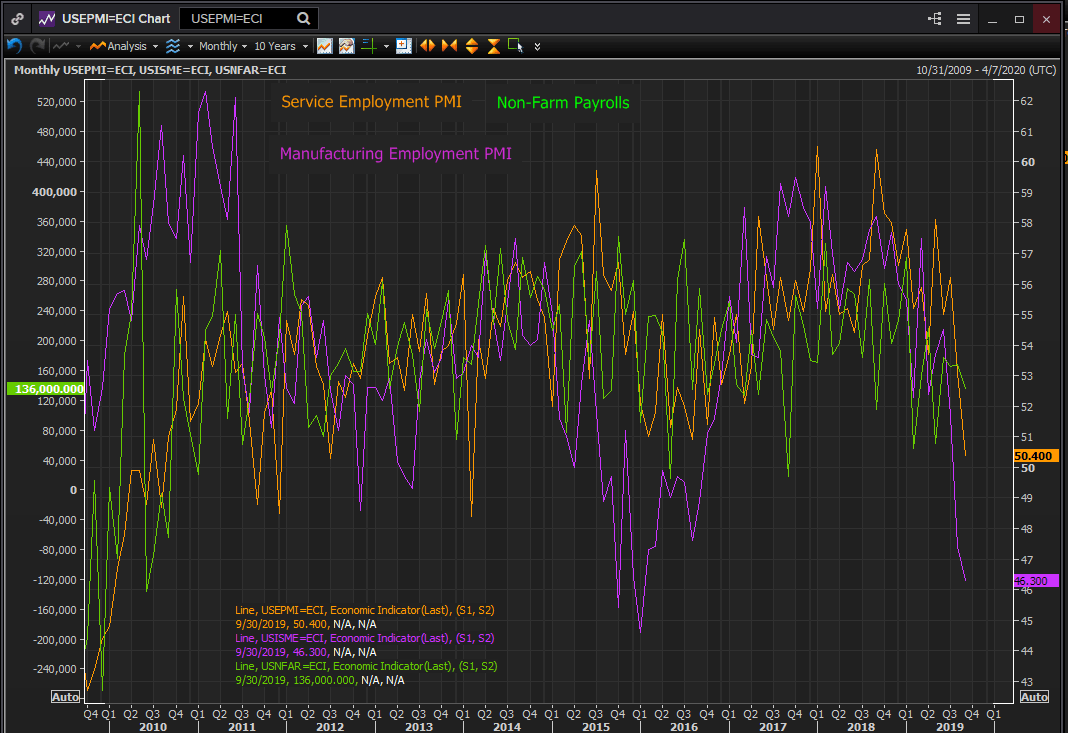Click the hierarchy tree icon in title bar
This screenshot has height=733, width=1068.
point(935,19)
